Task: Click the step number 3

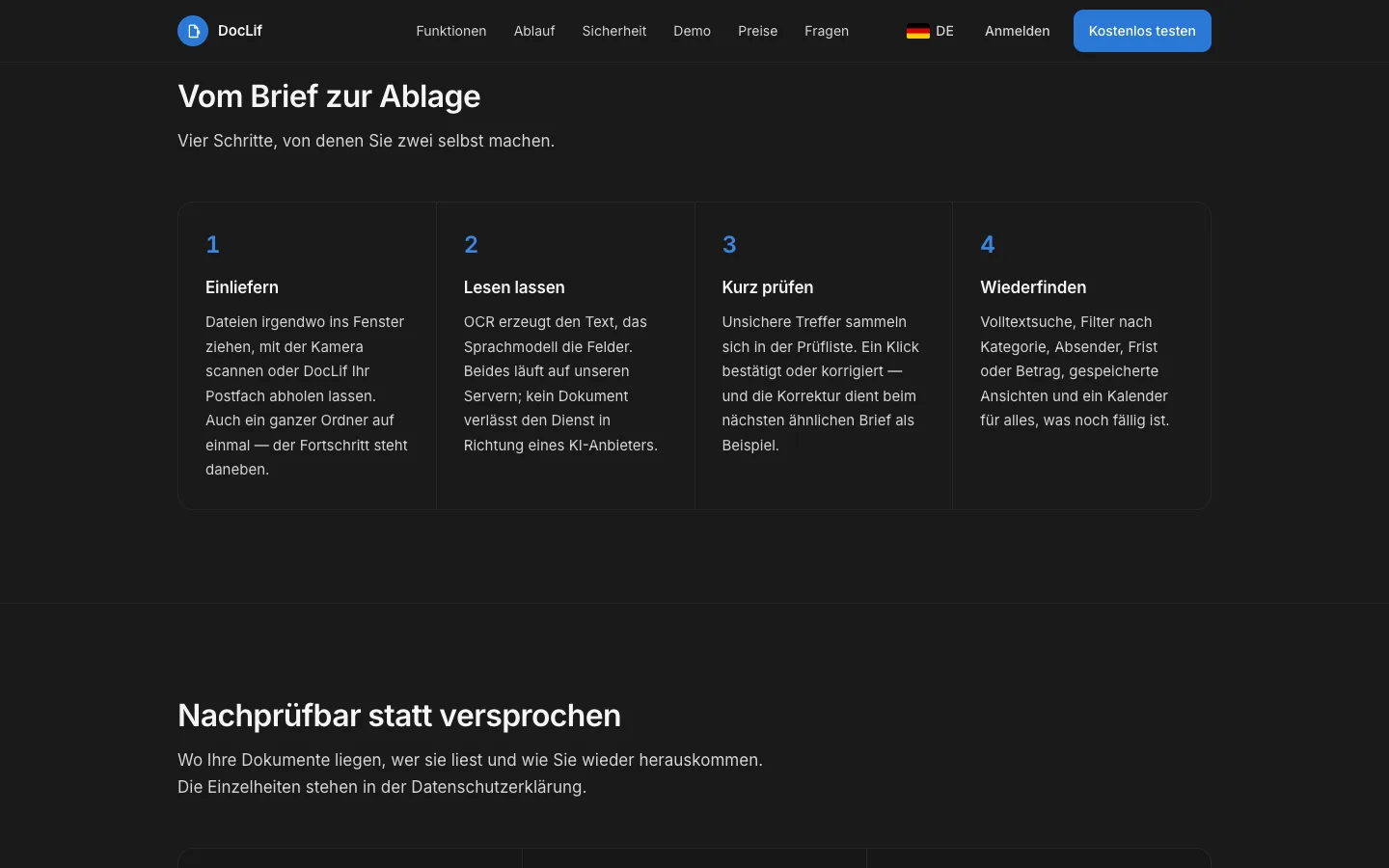Action: pyautogui.click(x=729, y=245)
